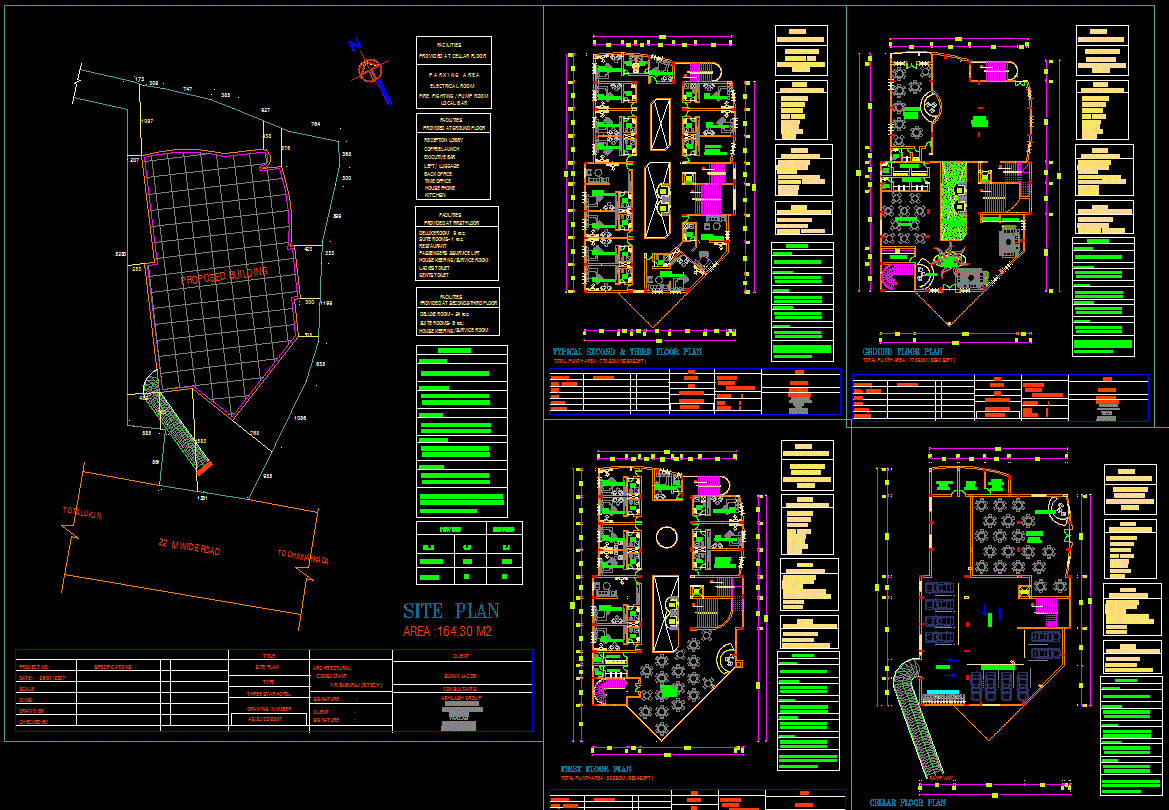Select the ground floor facilities list box
The image size is (1169, 810).
(x=453, y=156)
